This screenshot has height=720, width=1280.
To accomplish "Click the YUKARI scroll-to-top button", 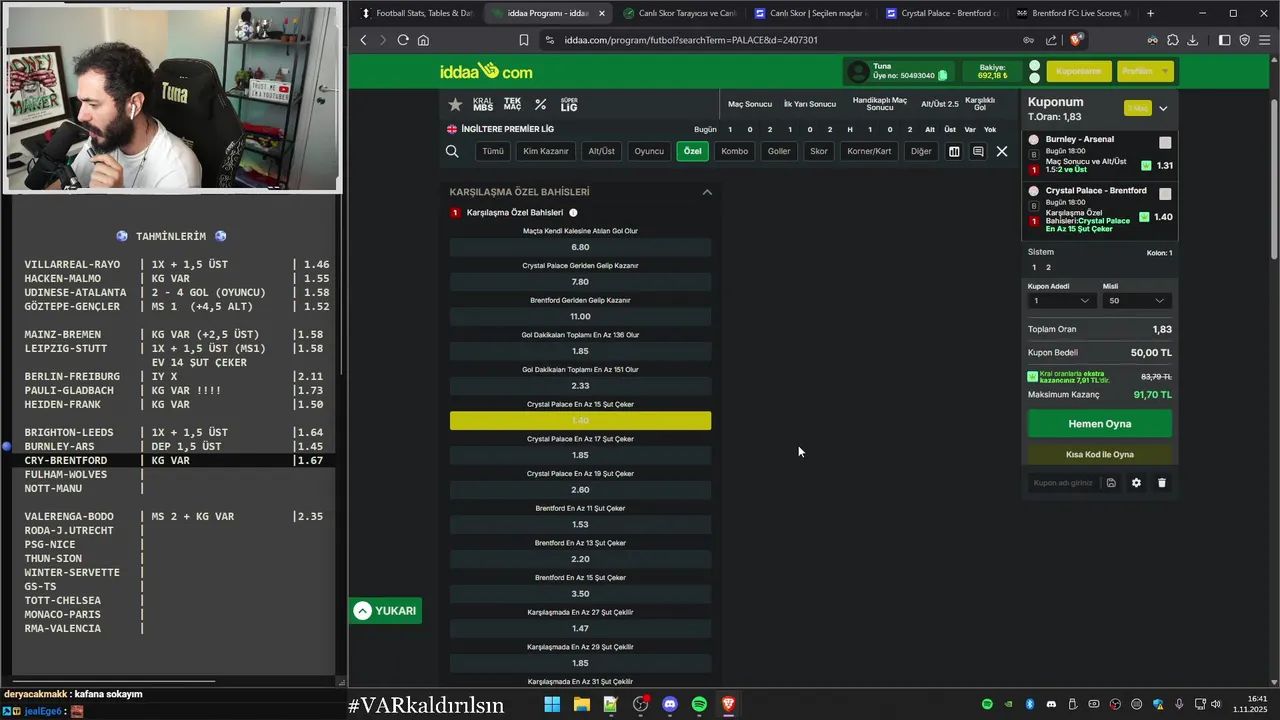I will 385,611.
